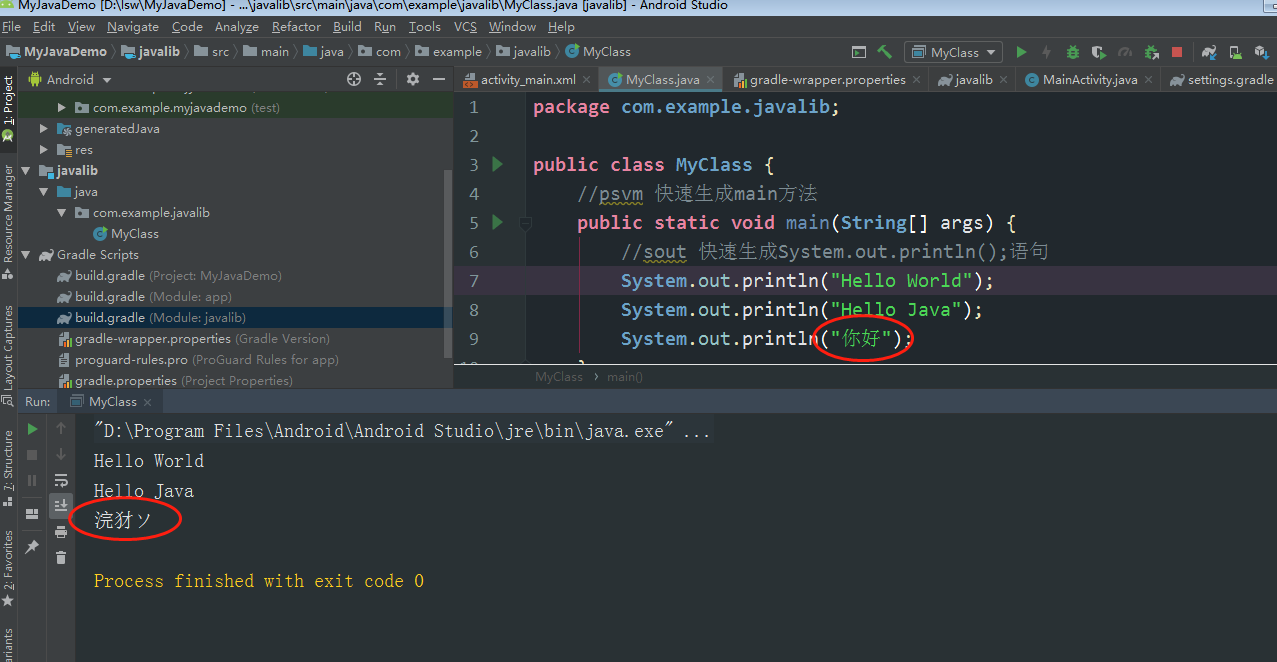Run the MyClass configuration

click(x=1021, y=51)
